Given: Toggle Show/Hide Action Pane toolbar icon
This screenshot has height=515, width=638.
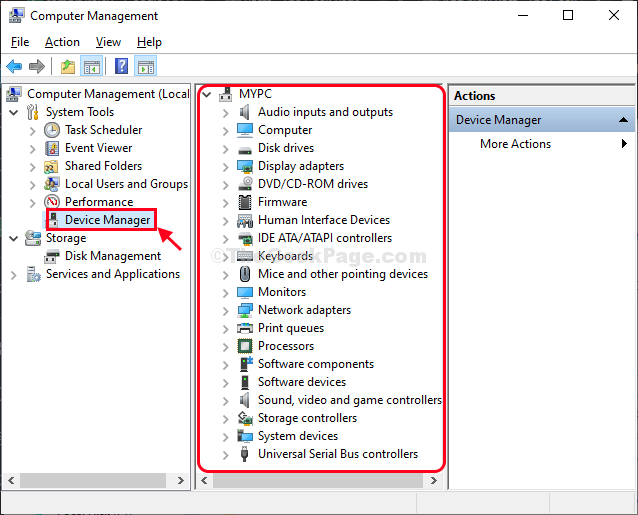Looking at the screenshot, I should 145,66.
